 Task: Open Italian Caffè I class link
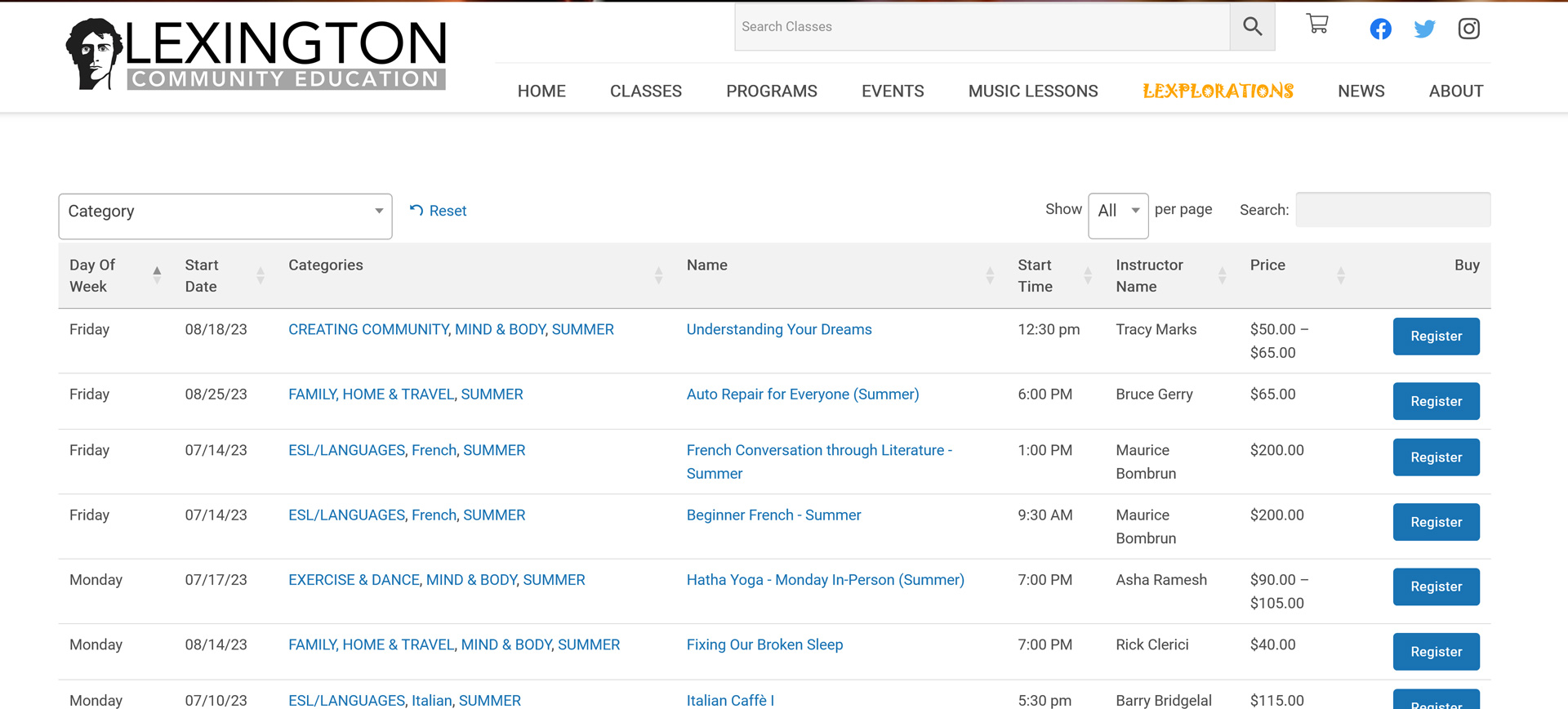click(730, 700)
